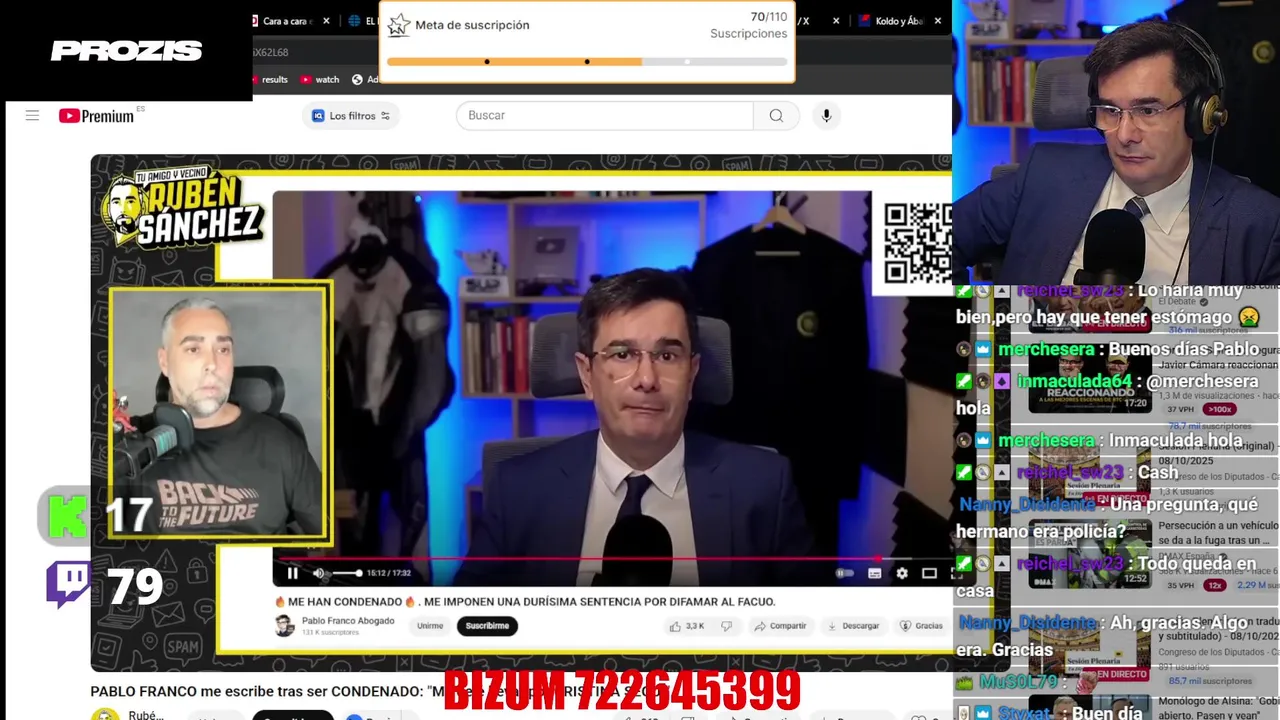Click the Twitch viewer count icon

click(68, 585)
